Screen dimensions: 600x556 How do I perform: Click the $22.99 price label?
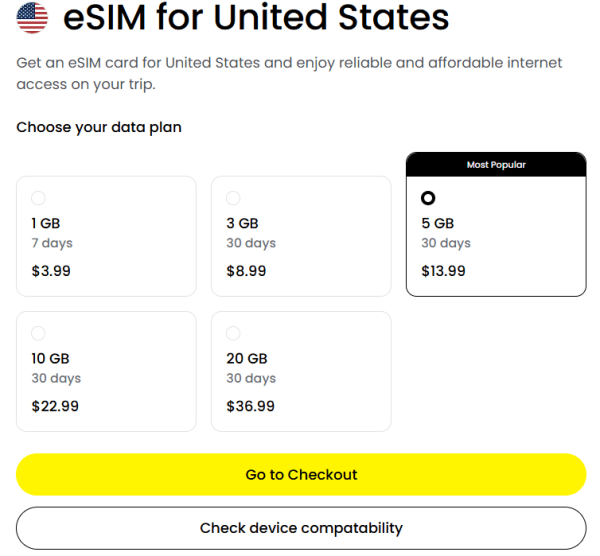pyautogui.click(x=55, y=406)
